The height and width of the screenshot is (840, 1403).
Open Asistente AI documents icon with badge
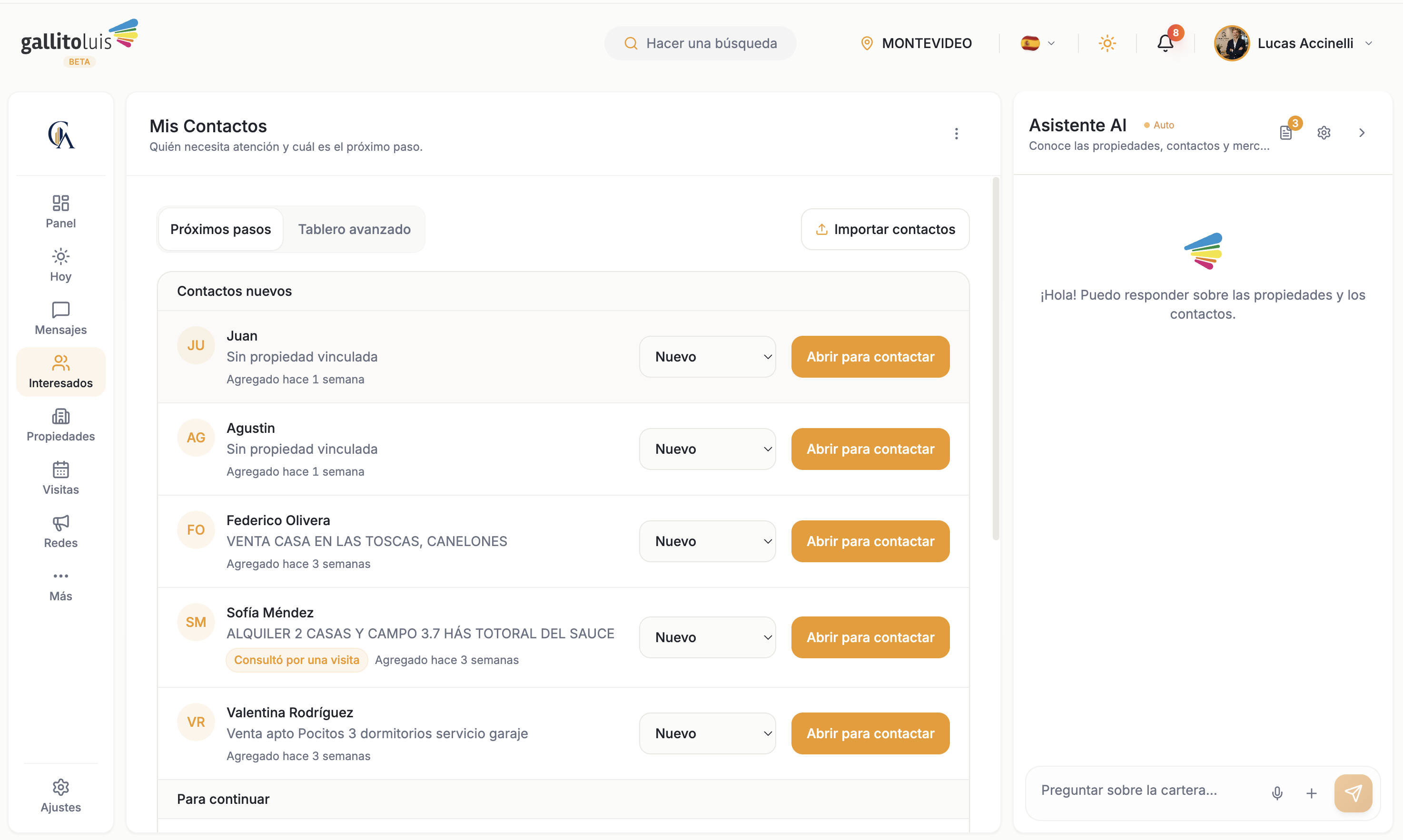pyautogui.click(x=1286, y=132)
